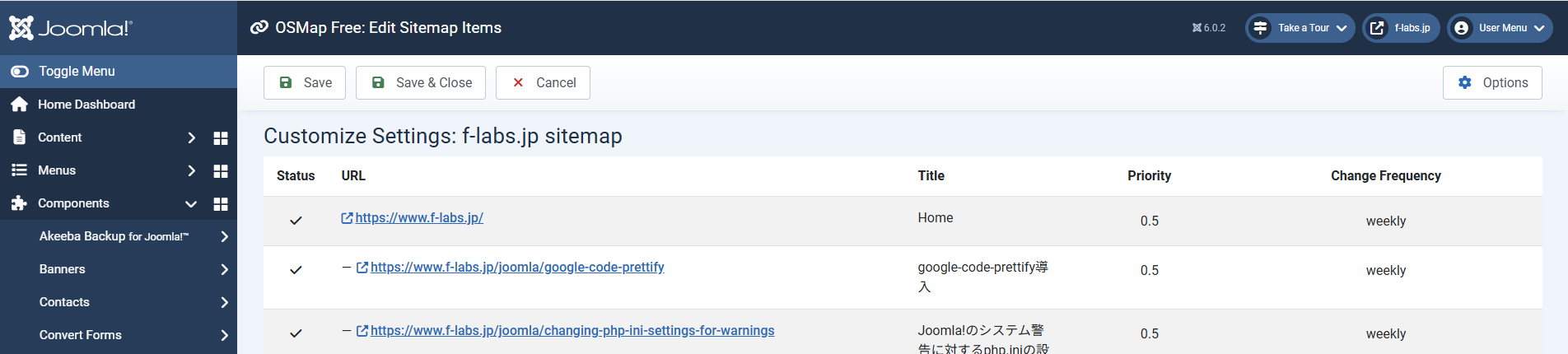The height and width of the screenshot is (354, 1568).
Task: Click the Save & Close button
Action: (x=421, y=82)
